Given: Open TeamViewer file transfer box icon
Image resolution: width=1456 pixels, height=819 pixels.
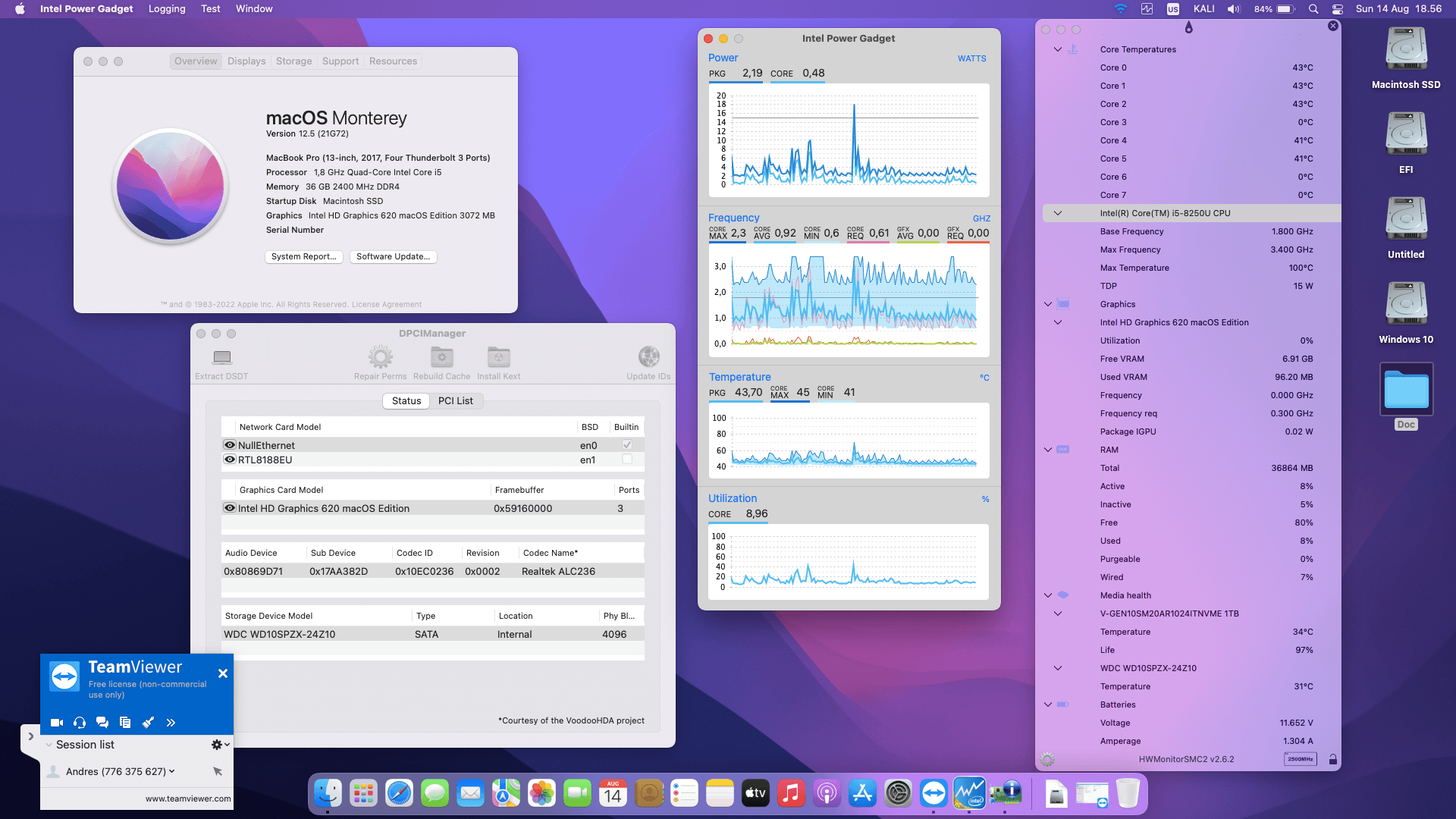Looking at the screenshot, I should point(125,723).
